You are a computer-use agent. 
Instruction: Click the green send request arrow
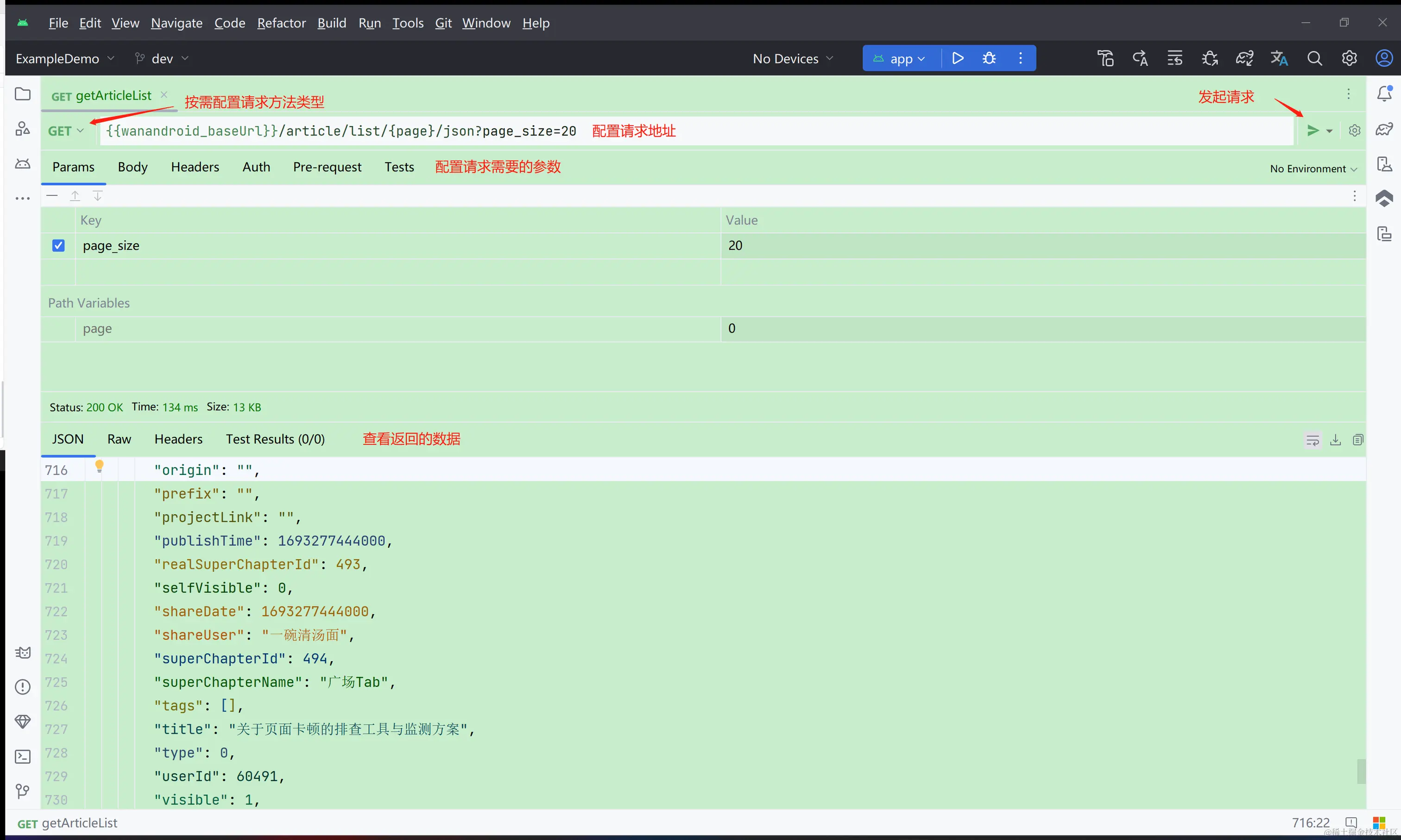tap(1312, 131)
